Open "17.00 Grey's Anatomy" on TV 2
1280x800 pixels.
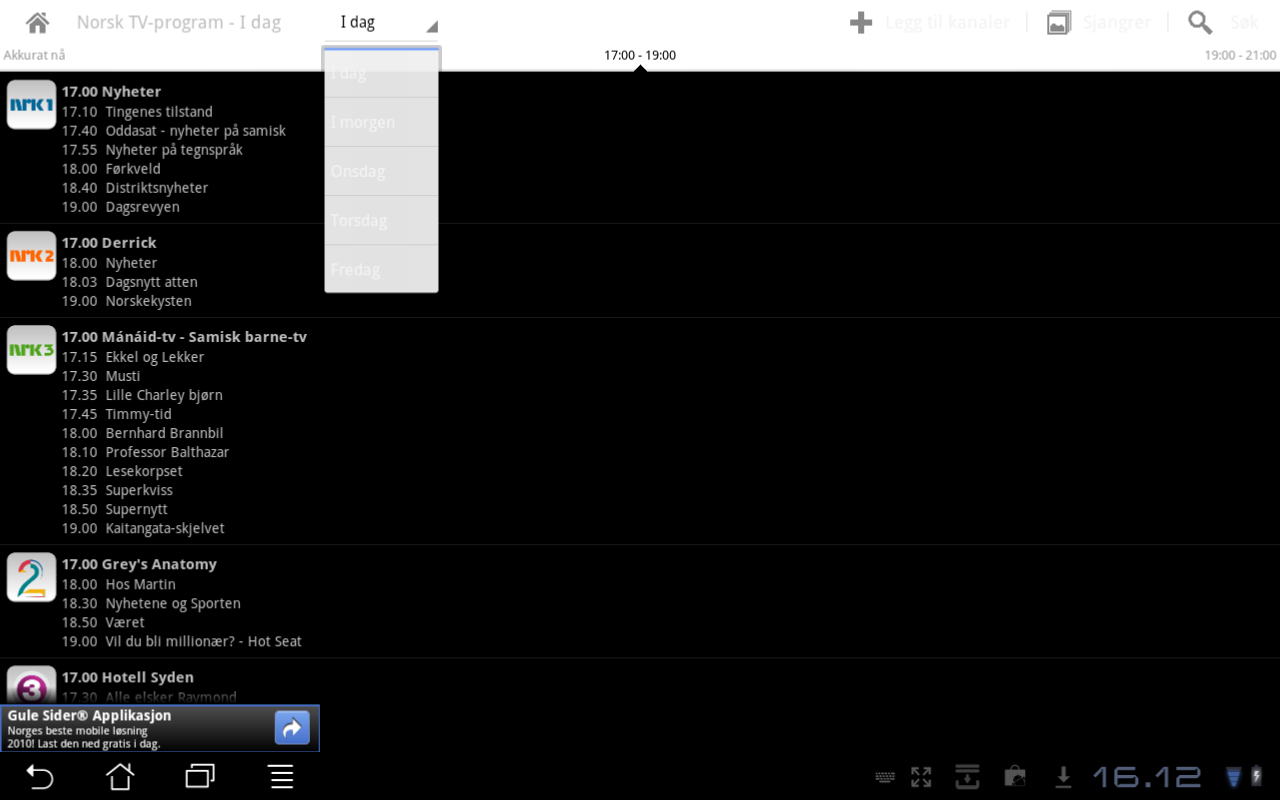(x=139, y=564)
